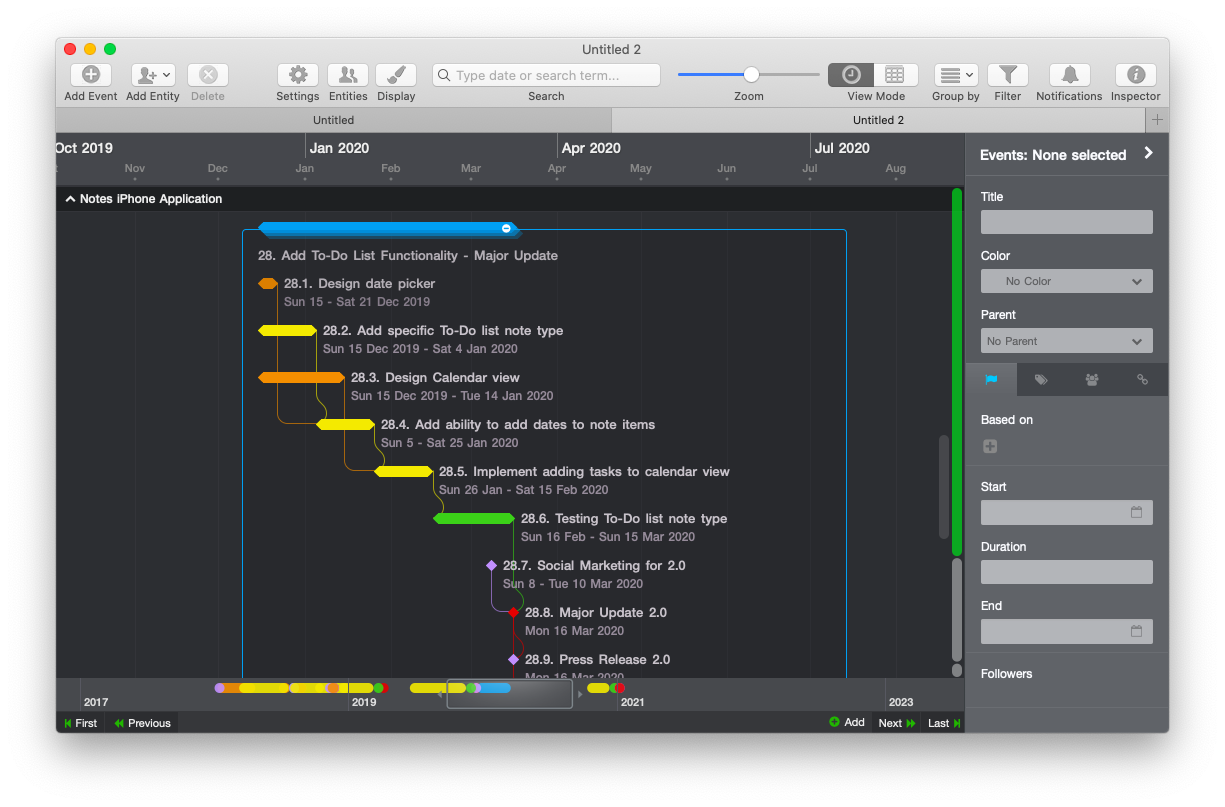Open Settings gear in toolbar
This screenshot has height=807, width=1225.
coord(298,75)
